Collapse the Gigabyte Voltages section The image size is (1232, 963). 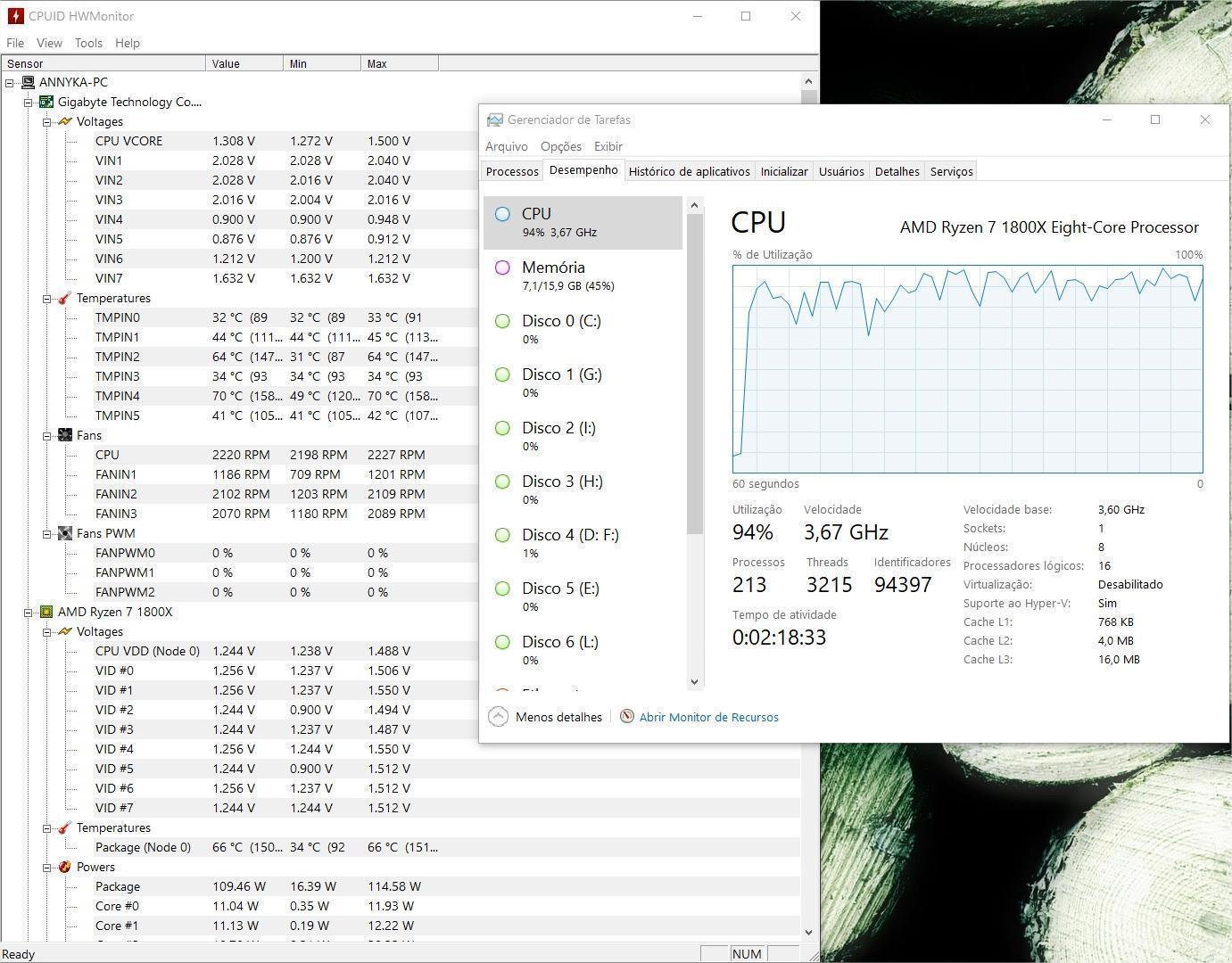[x=46, y=121]
